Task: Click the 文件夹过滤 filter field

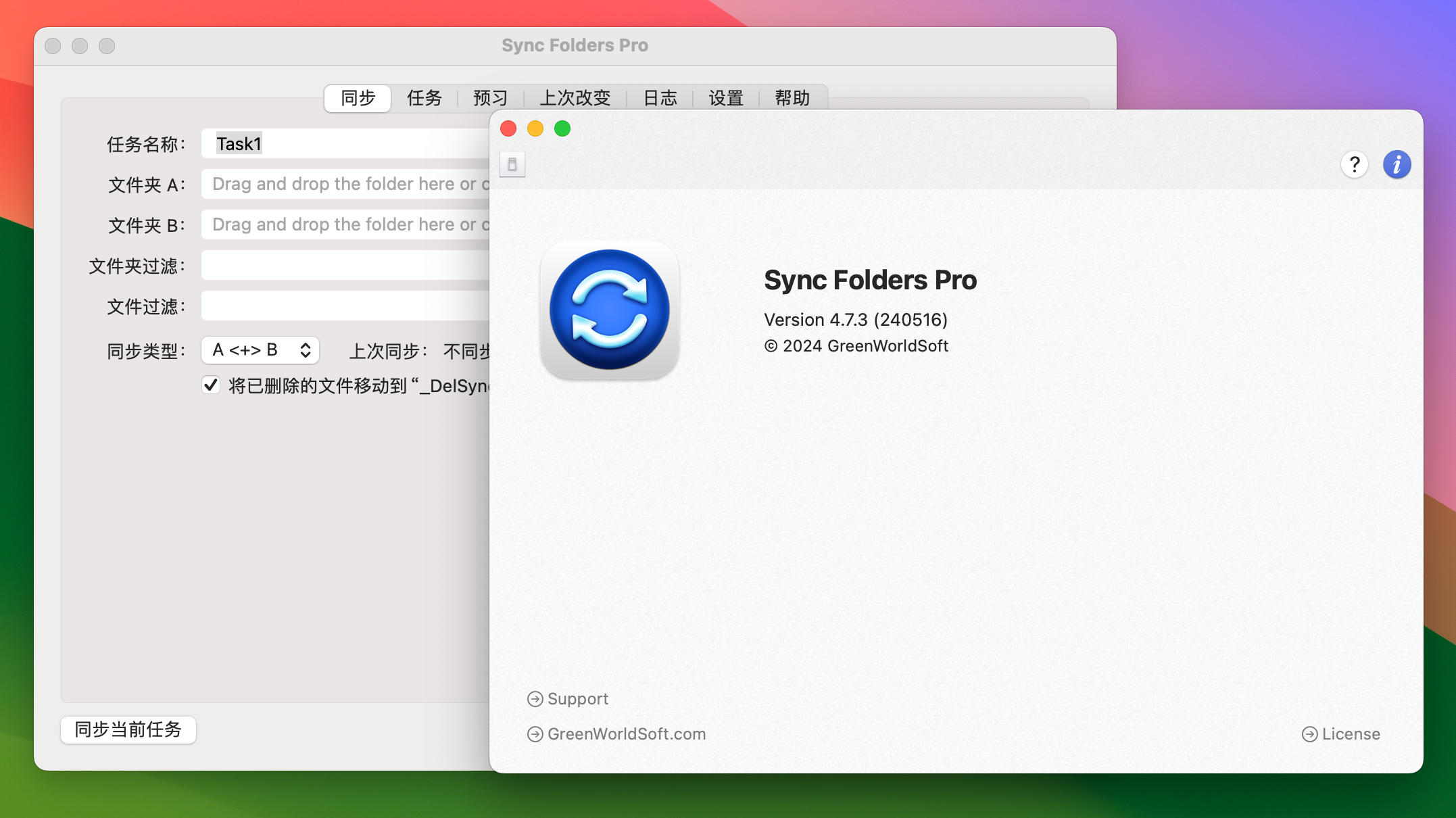Action: point(345,265)
